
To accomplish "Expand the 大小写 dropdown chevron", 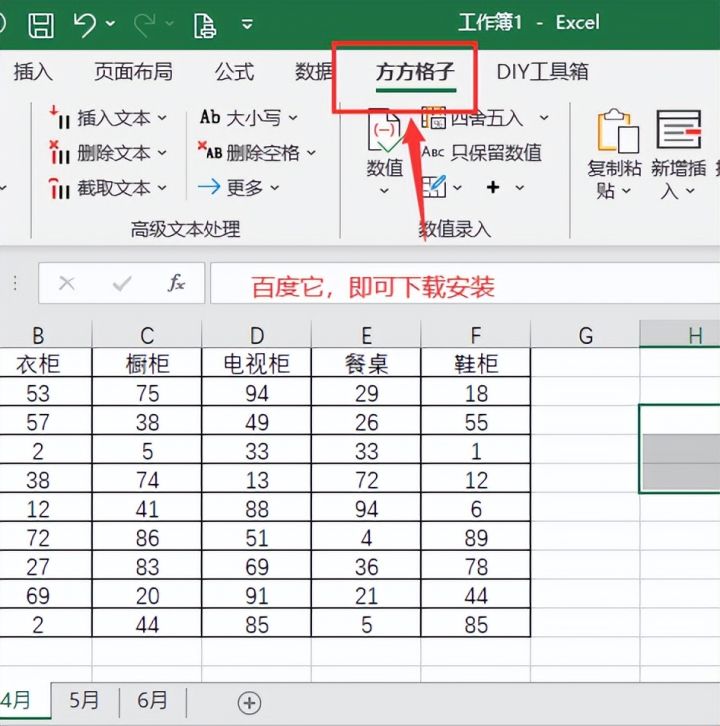I will coord(293,118).
